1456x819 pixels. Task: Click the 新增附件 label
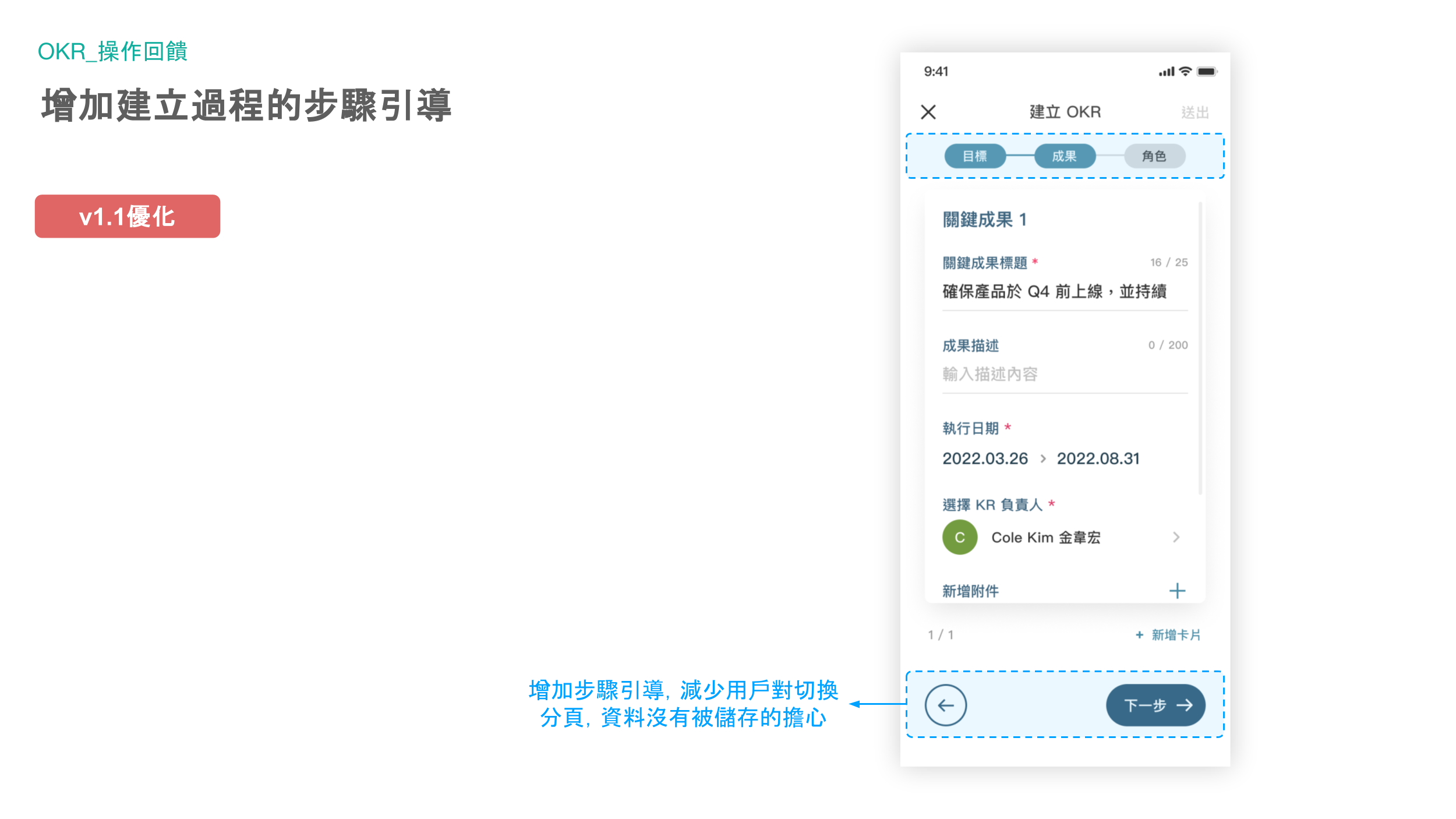[970, 591]
